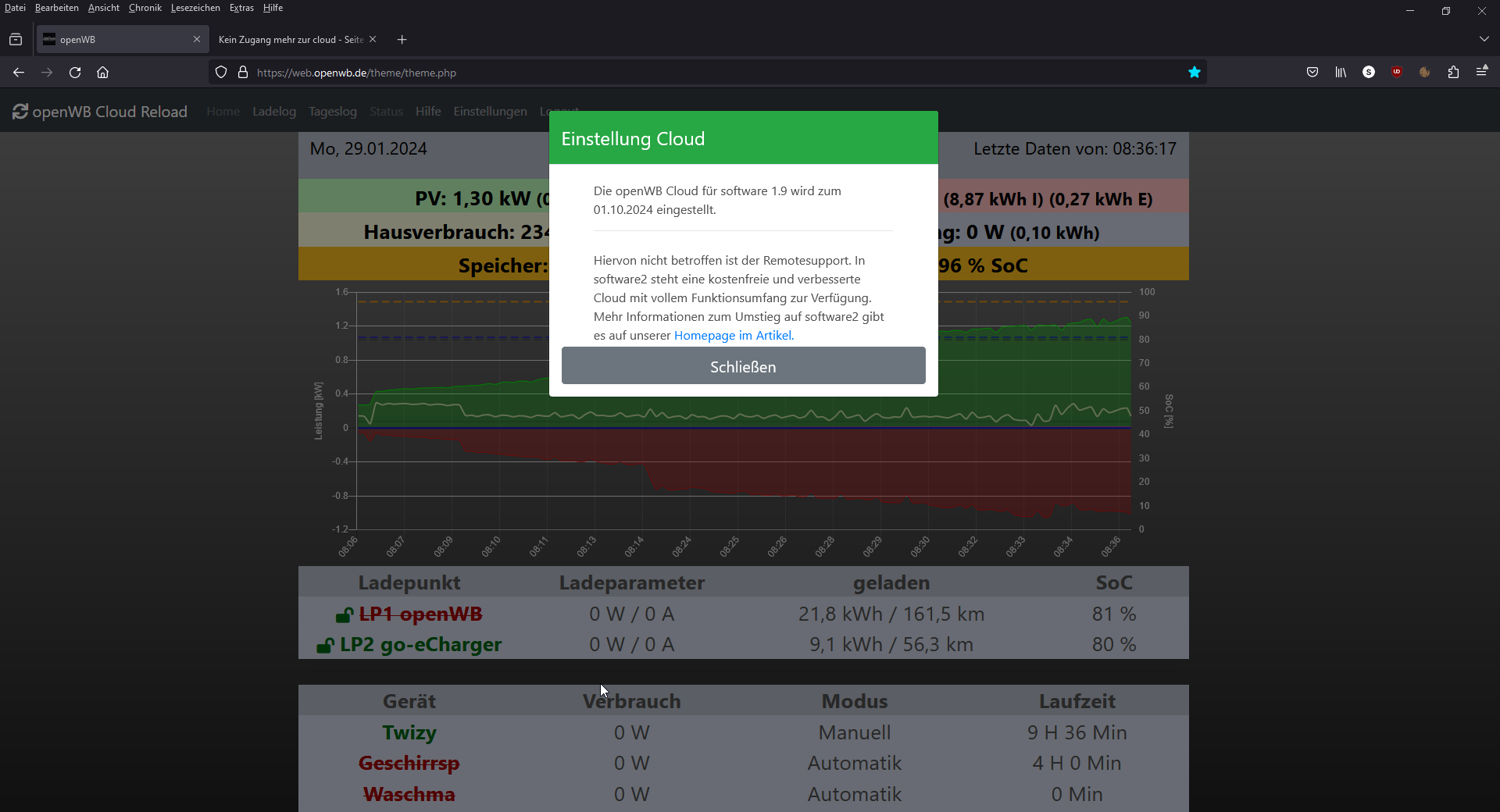Go forward one page

tap(47, 73)
